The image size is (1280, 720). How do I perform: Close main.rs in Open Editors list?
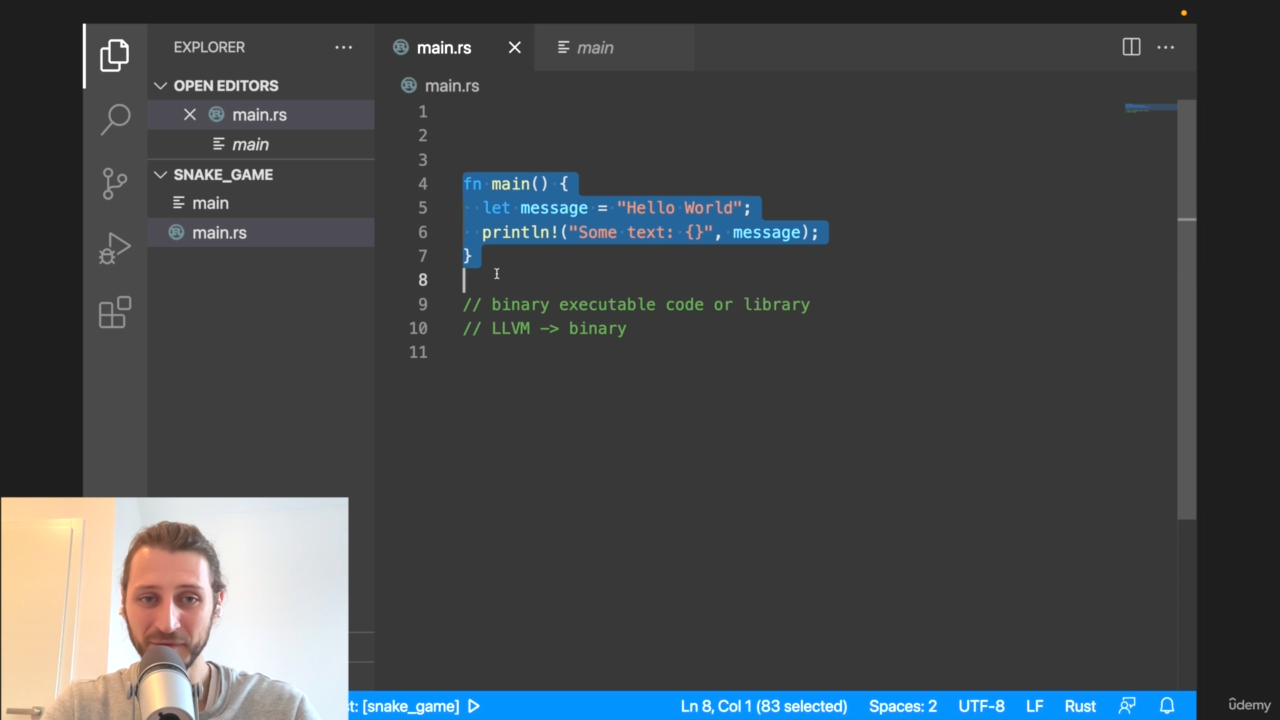(x=190, y=115)
